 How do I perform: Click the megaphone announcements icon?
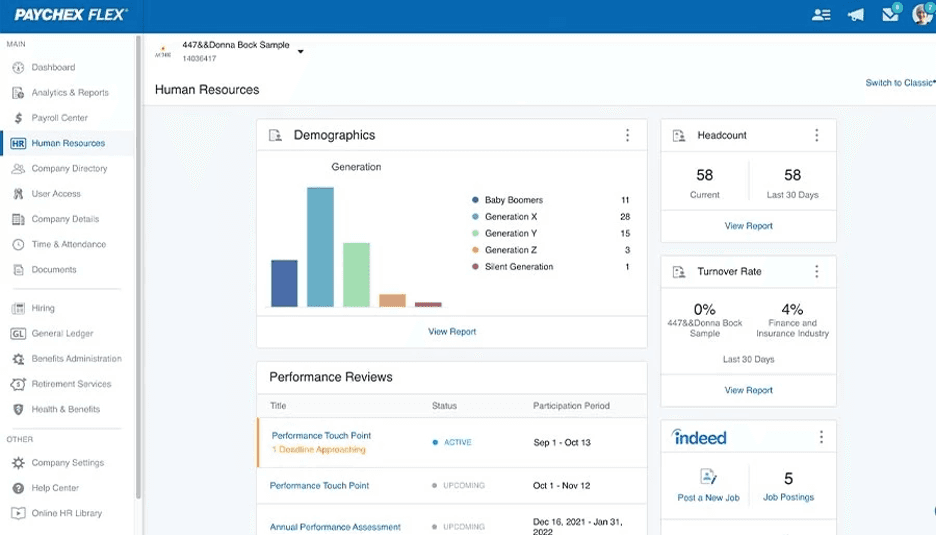click(x=855, y=15)
